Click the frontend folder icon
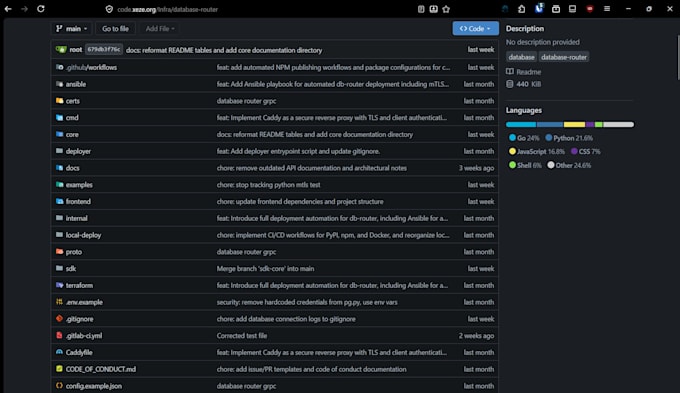The width and height of the screenshot is (680, 393). [59, 201]
